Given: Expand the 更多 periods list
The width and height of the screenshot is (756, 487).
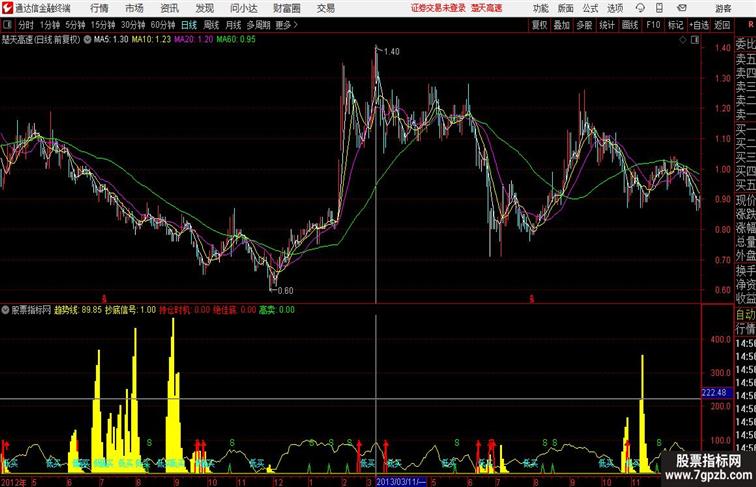Looking at the screenshot, I should (x=287, y=25).
